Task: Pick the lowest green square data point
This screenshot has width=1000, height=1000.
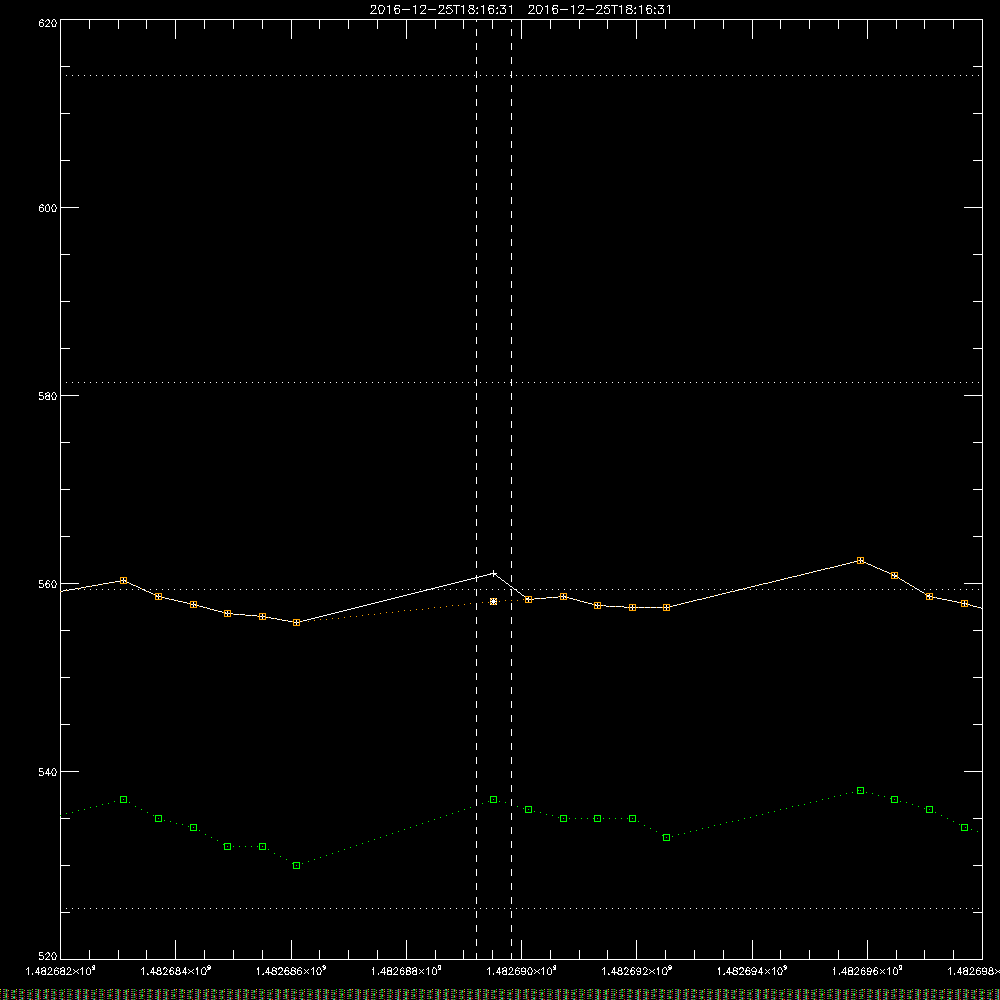Action: pyautogui.click(x=297, y=865)
